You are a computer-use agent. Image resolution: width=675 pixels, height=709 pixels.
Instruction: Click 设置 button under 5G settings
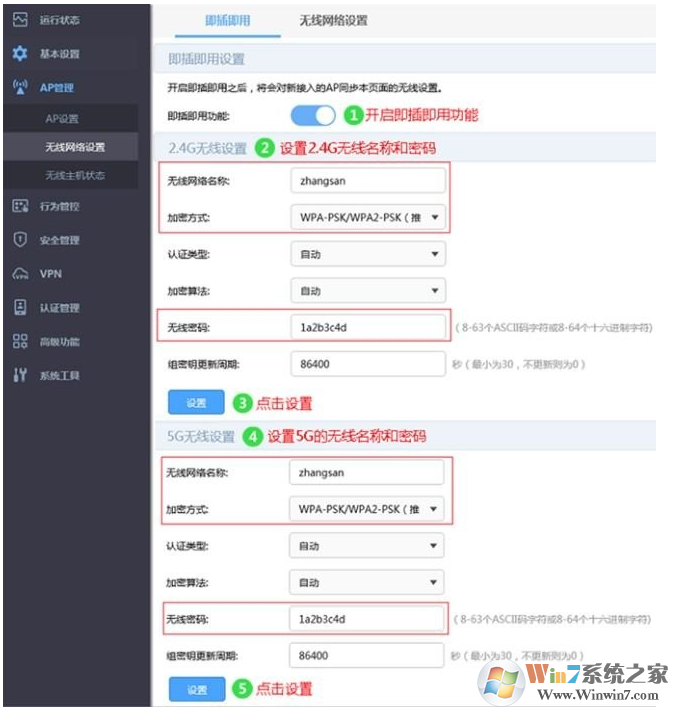click(x=197, y=689)
